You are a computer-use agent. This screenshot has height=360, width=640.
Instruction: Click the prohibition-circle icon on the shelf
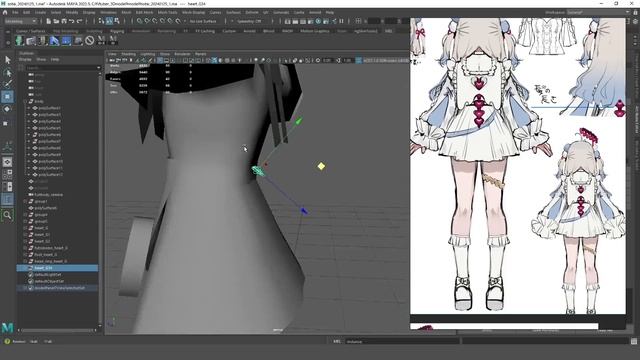coord(89,40)
